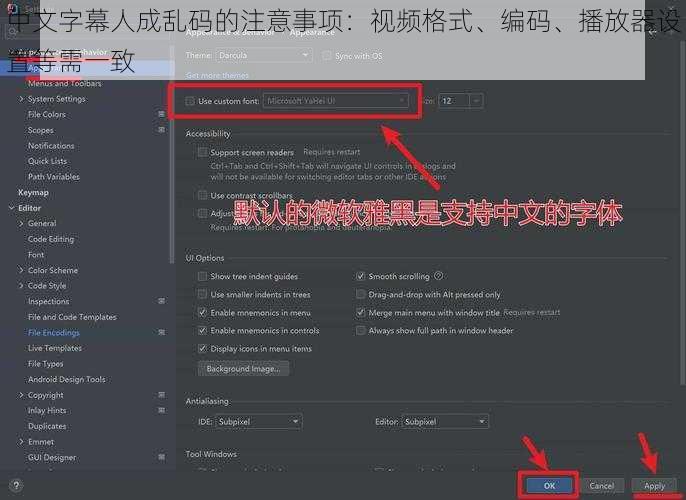
Task: Expand the System Settings tree node
Action: click(x=21, y=99)
